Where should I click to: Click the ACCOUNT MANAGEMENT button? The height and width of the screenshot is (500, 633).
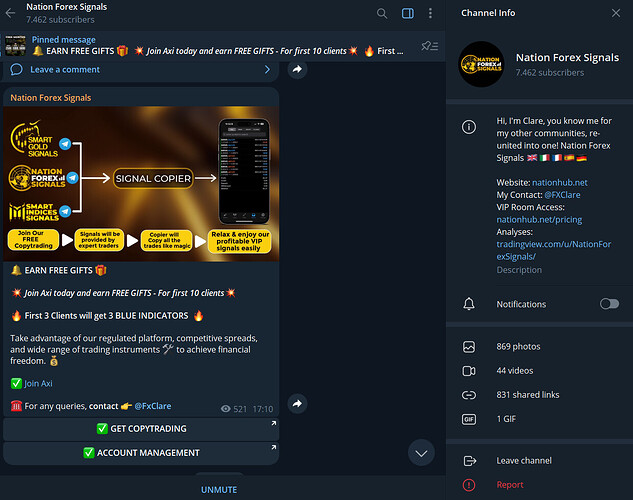(x=141, y=453)
